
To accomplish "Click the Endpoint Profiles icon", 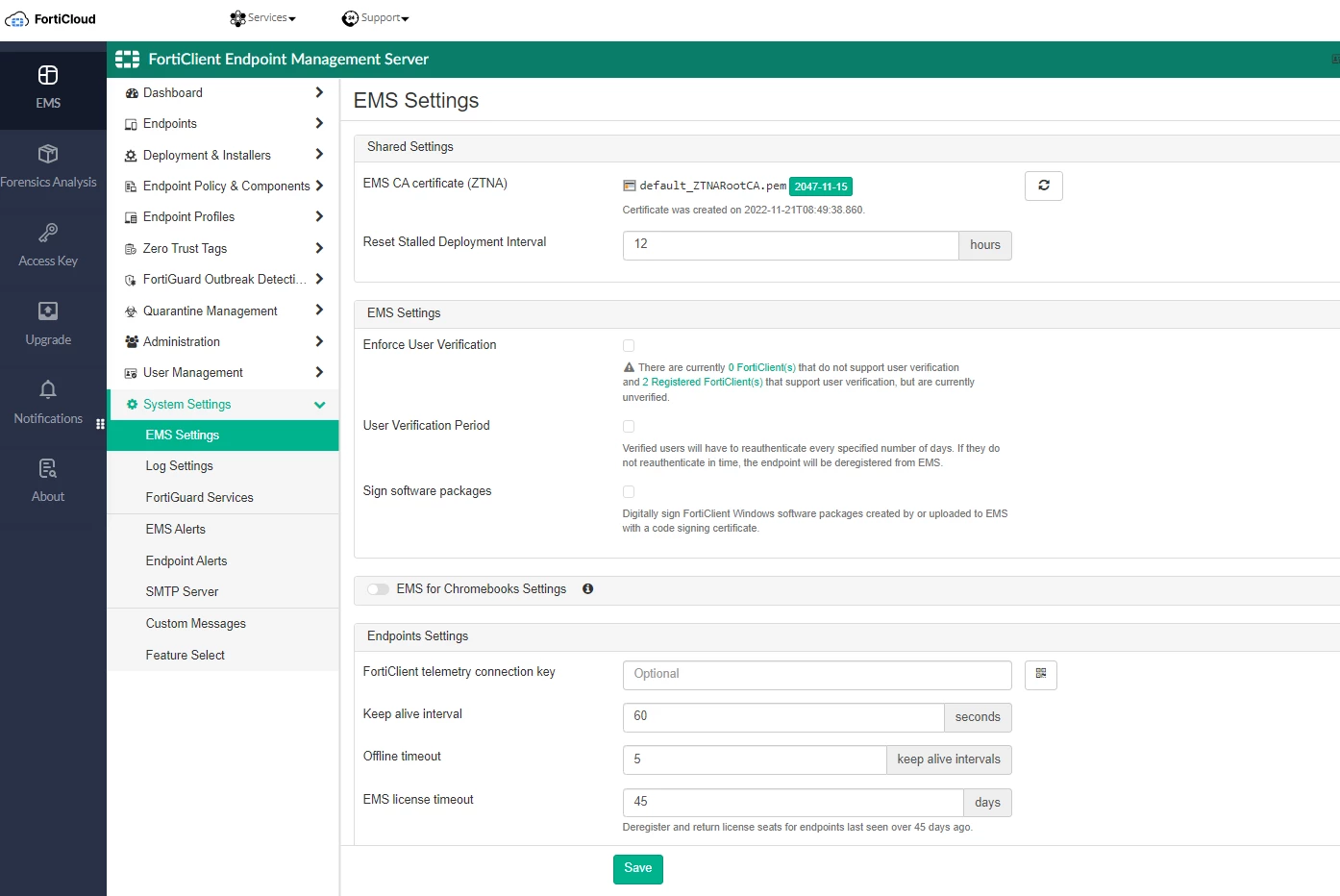I will click(x=132, y=217).
